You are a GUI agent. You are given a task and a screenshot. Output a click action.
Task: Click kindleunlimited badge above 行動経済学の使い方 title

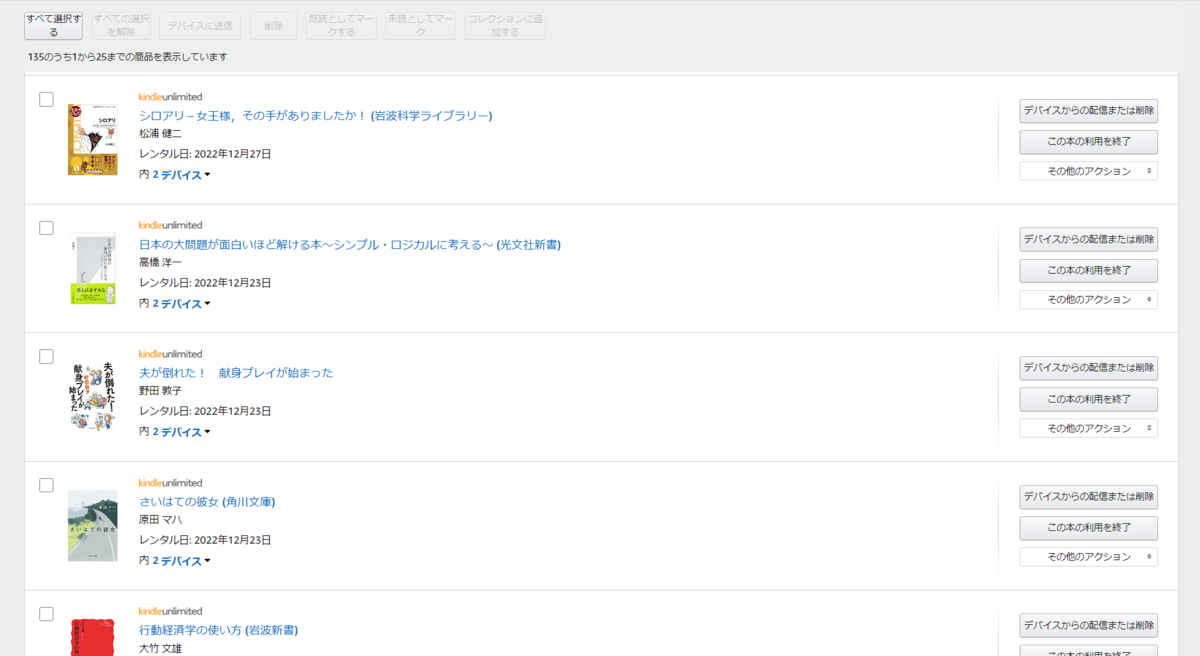170,611
